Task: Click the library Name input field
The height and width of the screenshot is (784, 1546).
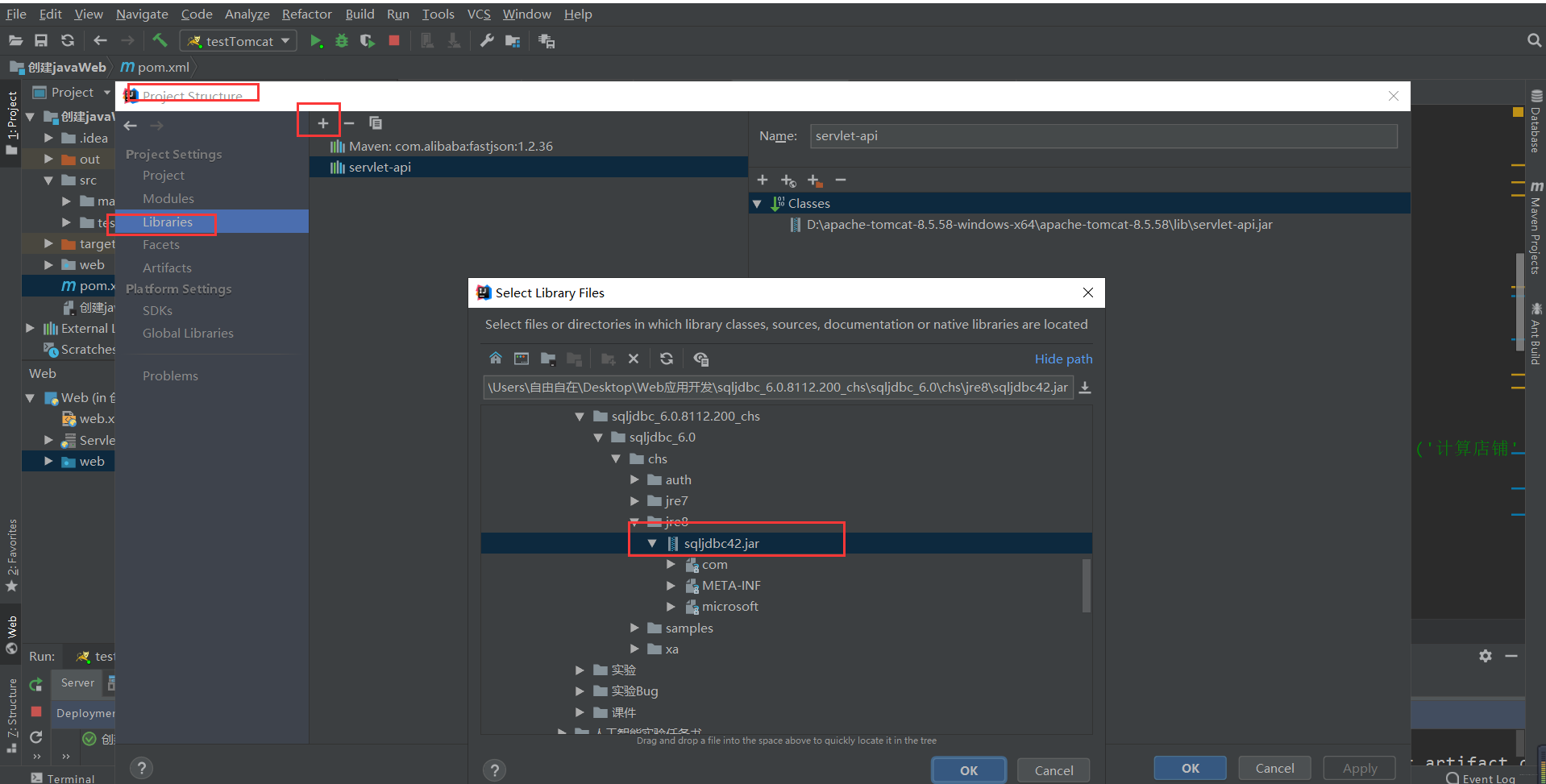Action: (x=1103, y=135)
